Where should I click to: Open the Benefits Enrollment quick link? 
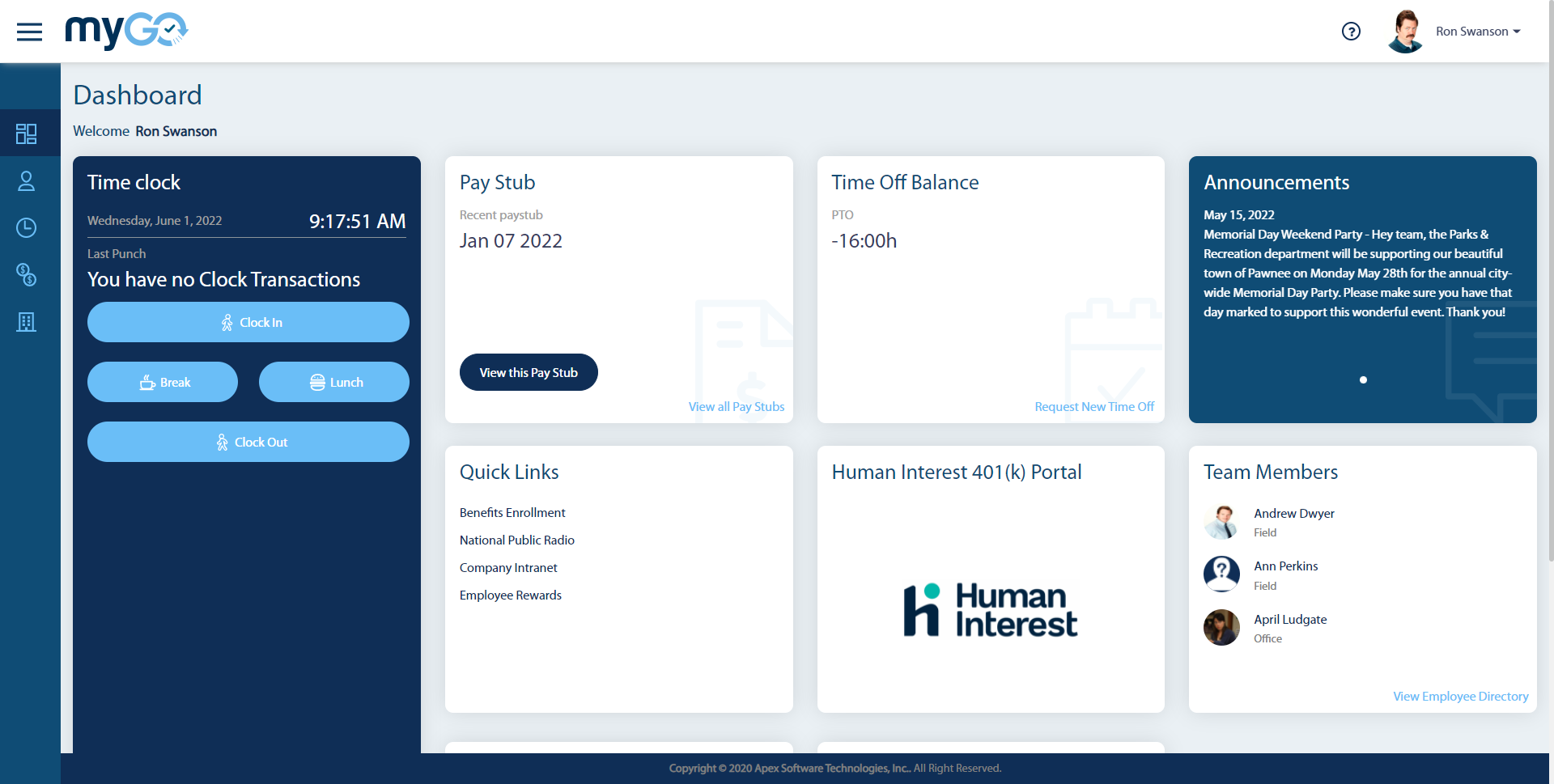pyautogui.click(x=512, y=512)
